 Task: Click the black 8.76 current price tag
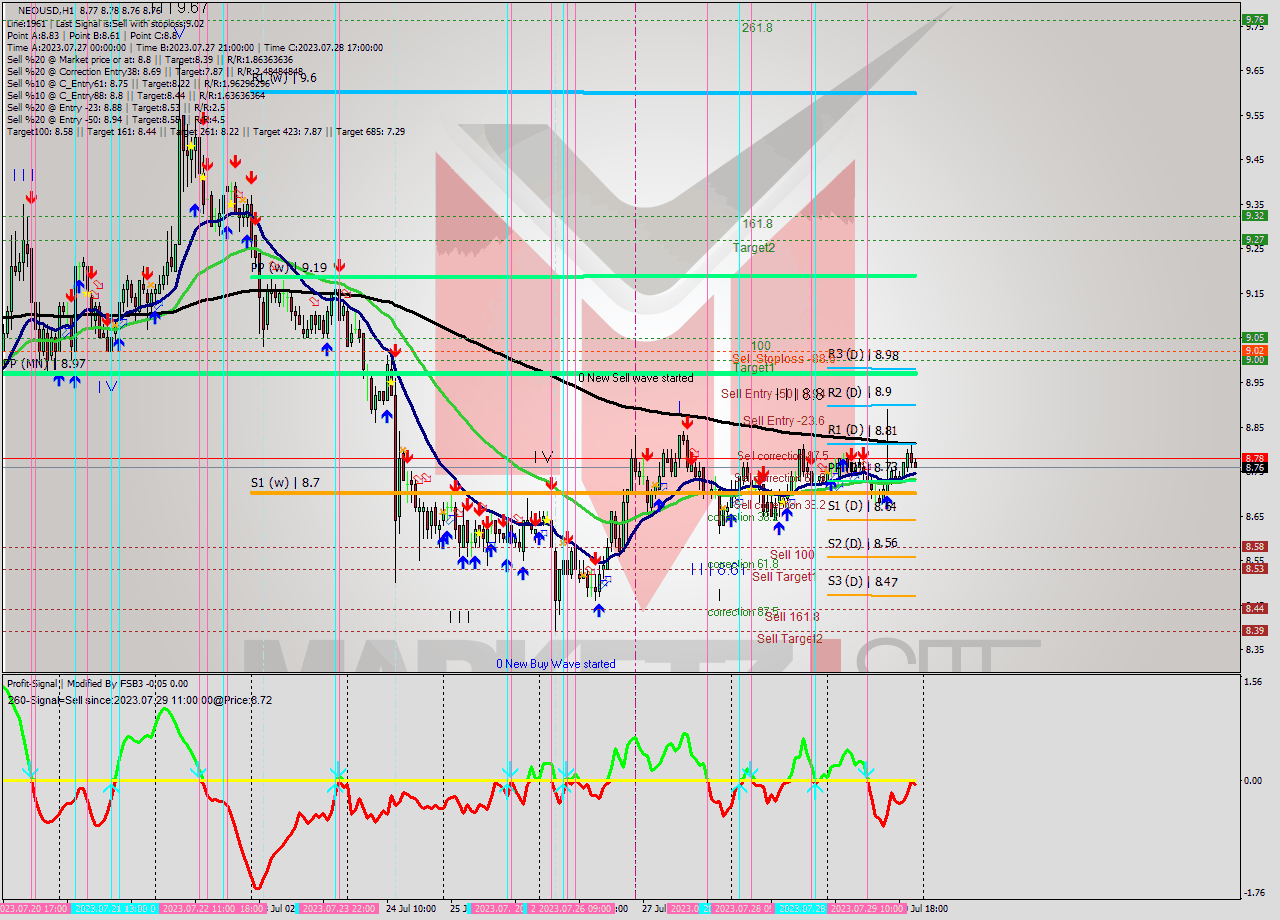[x=1254, y=467]
